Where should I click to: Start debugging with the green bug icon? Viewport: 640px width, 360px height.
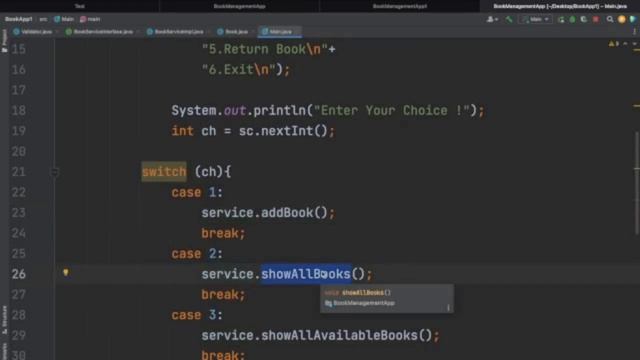click(x=572, y=19)
